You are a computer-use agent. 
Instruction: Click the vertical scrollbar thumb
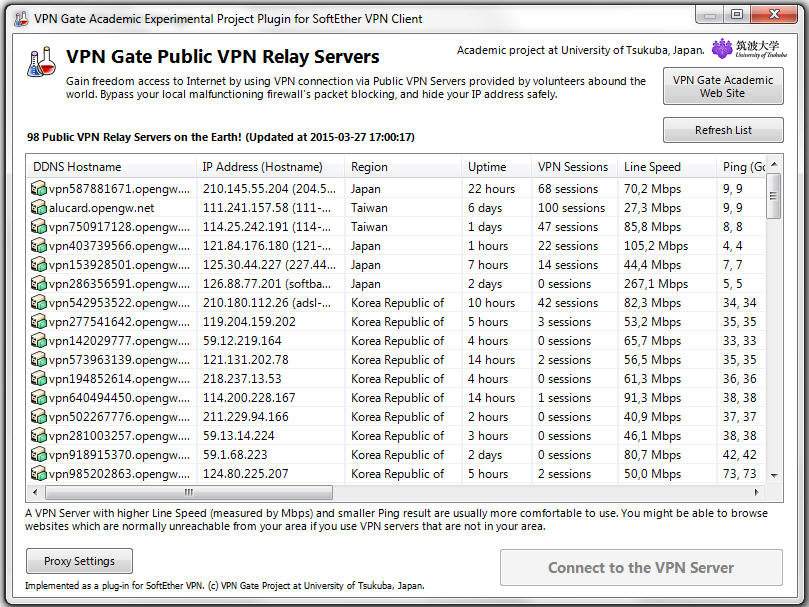pos(773,196)
